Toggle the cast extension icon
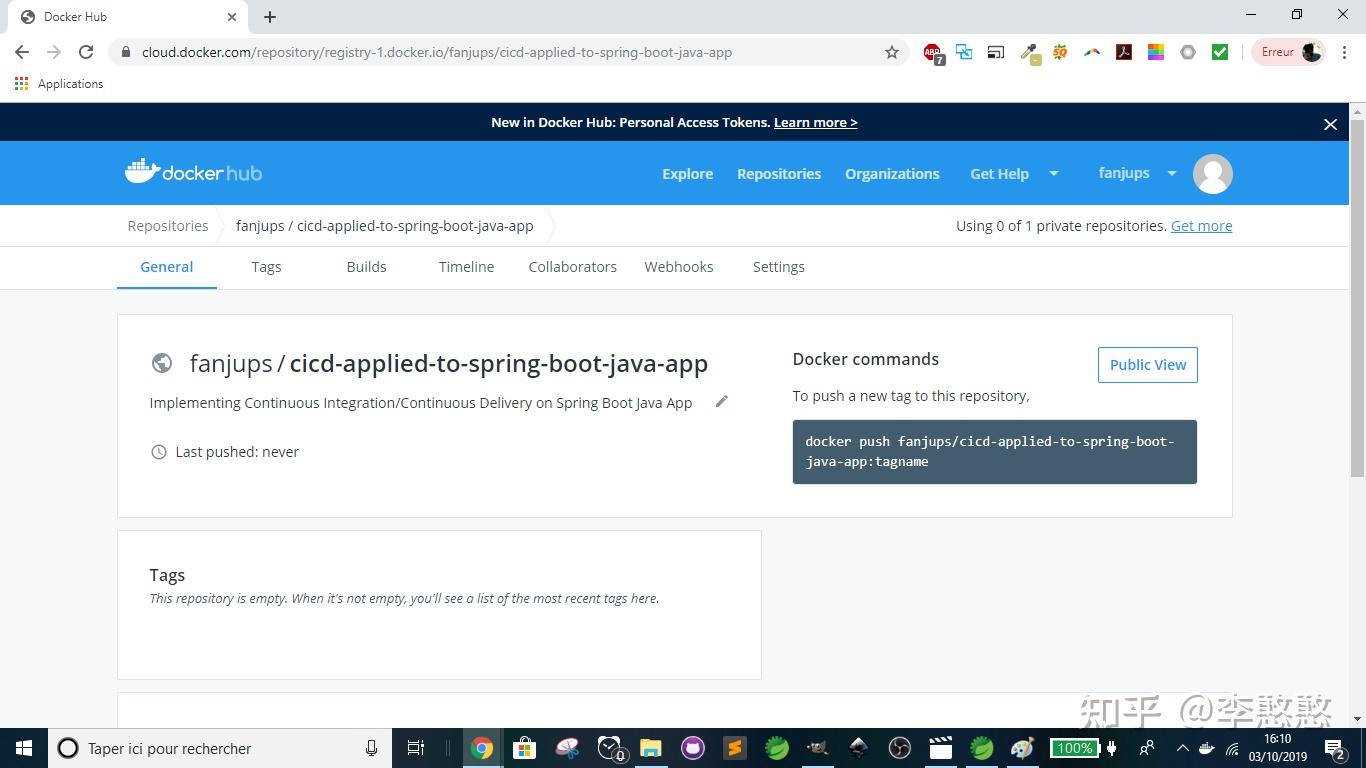 [x=995, y=52]
